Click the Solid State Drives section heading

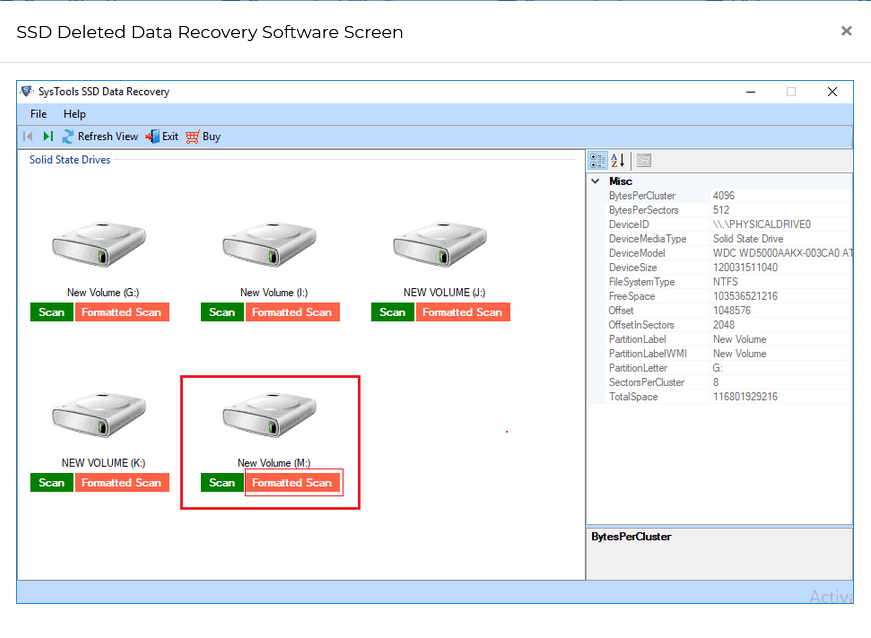70,160
